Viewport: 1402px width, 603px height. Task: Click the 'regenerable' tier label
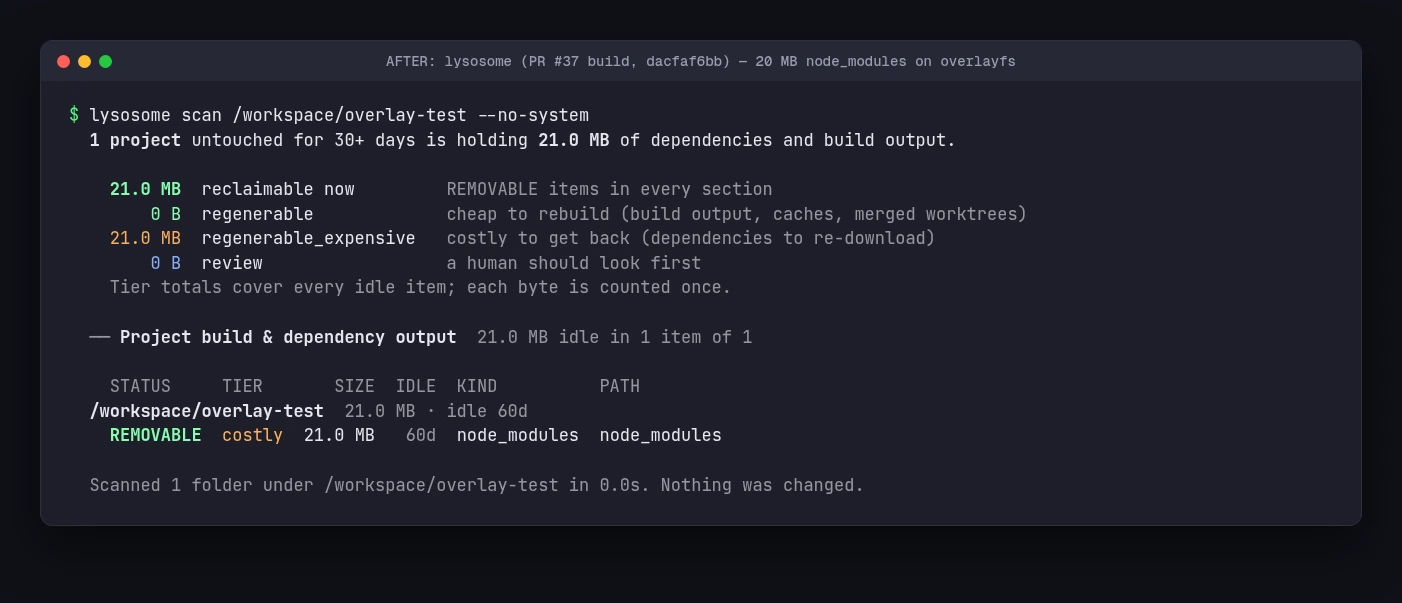click(x=258, y=214)
